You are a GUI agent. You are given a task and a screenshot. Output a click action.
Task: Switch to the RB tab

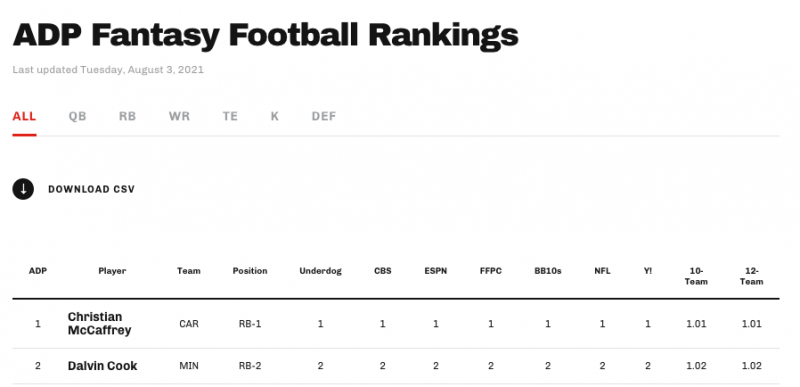pos(128,116)
